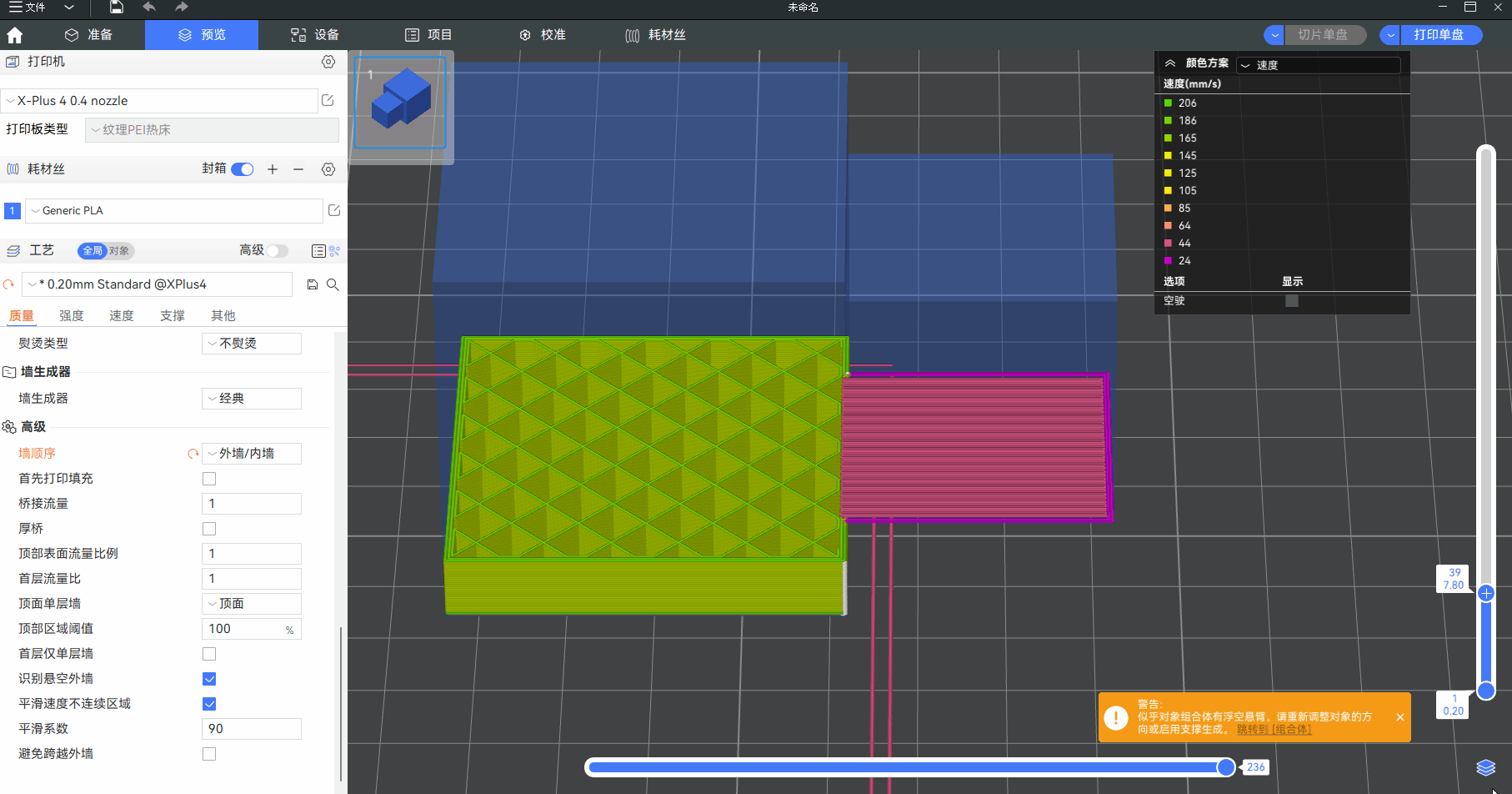Open printer settings gear icon
This screenshot has width=1512, height=794.
click(328, 62)
